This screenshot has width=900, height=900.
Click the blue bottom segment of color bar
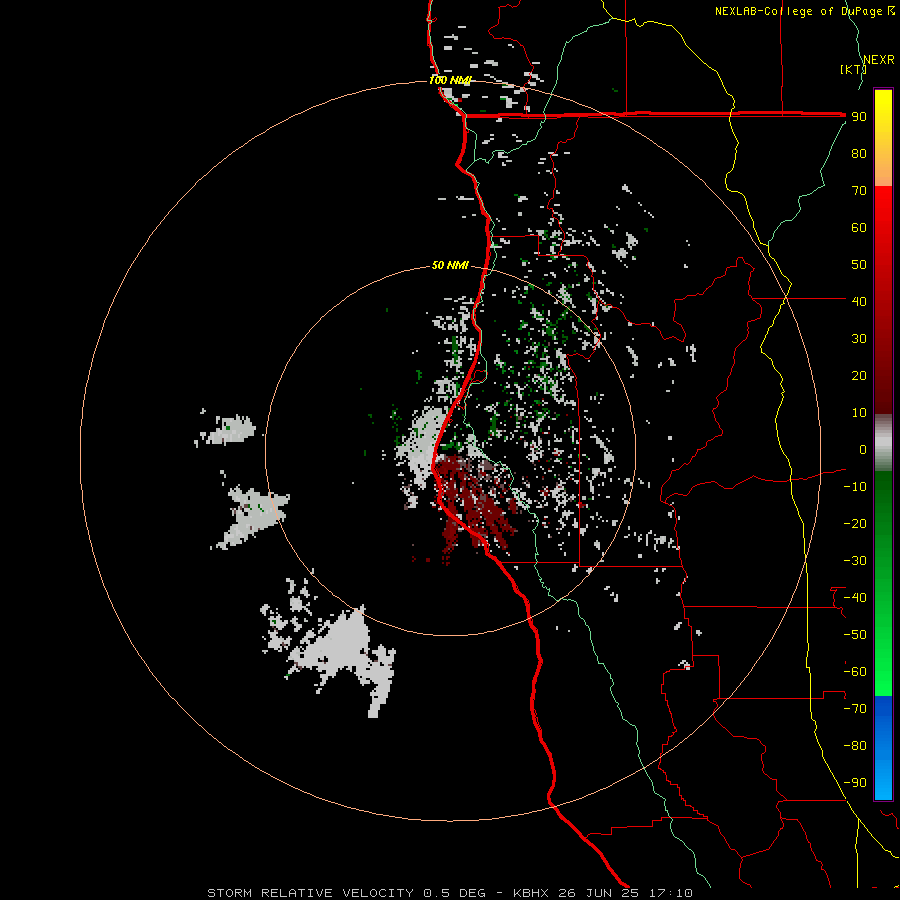click(883, 748)
